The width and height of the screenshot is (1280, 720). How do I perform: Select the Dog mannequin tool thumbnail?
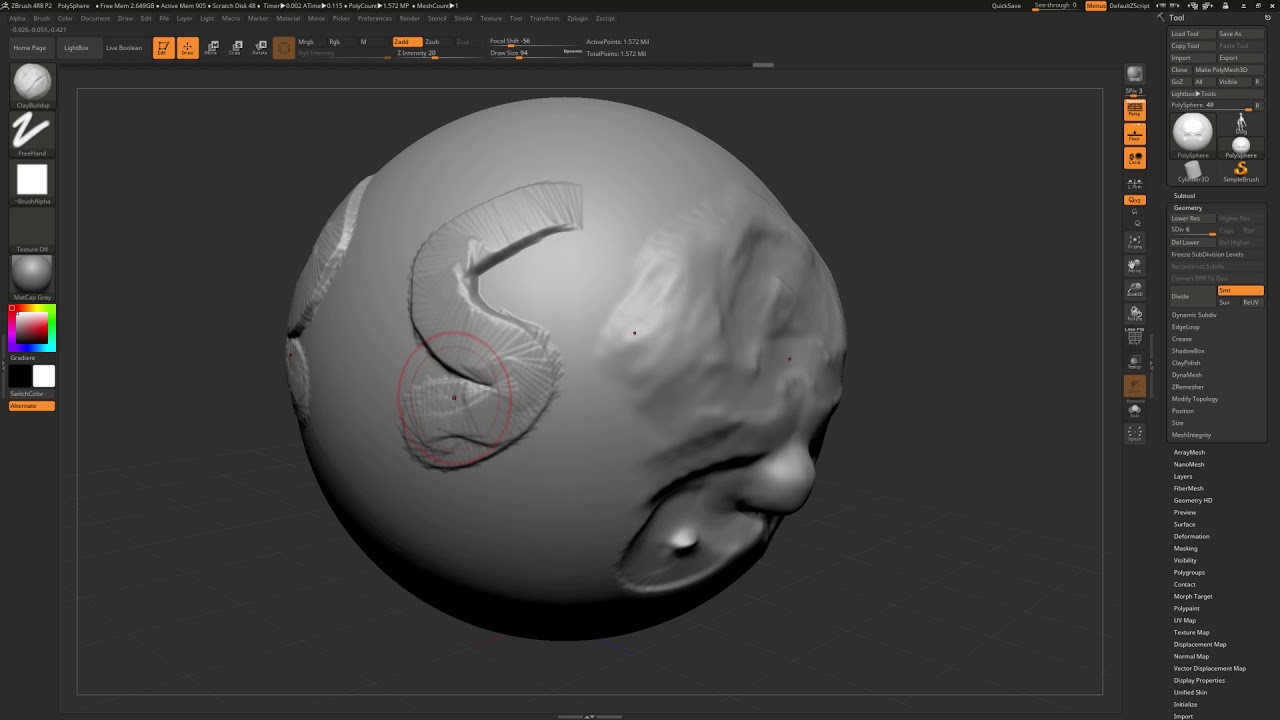tap(1241, 123)
